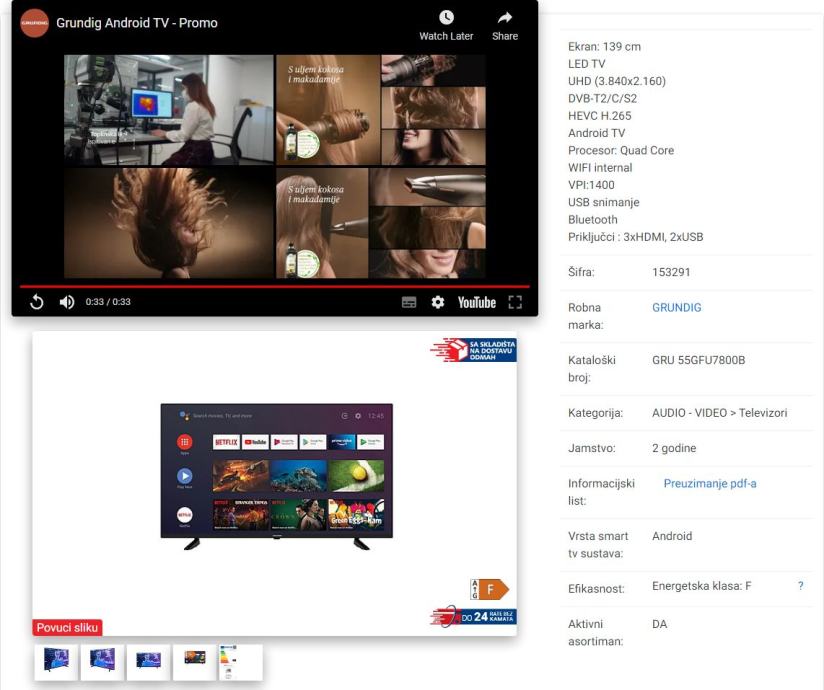Click the catalog number GRU 55GFU7800B

click(x=698, y=360)
